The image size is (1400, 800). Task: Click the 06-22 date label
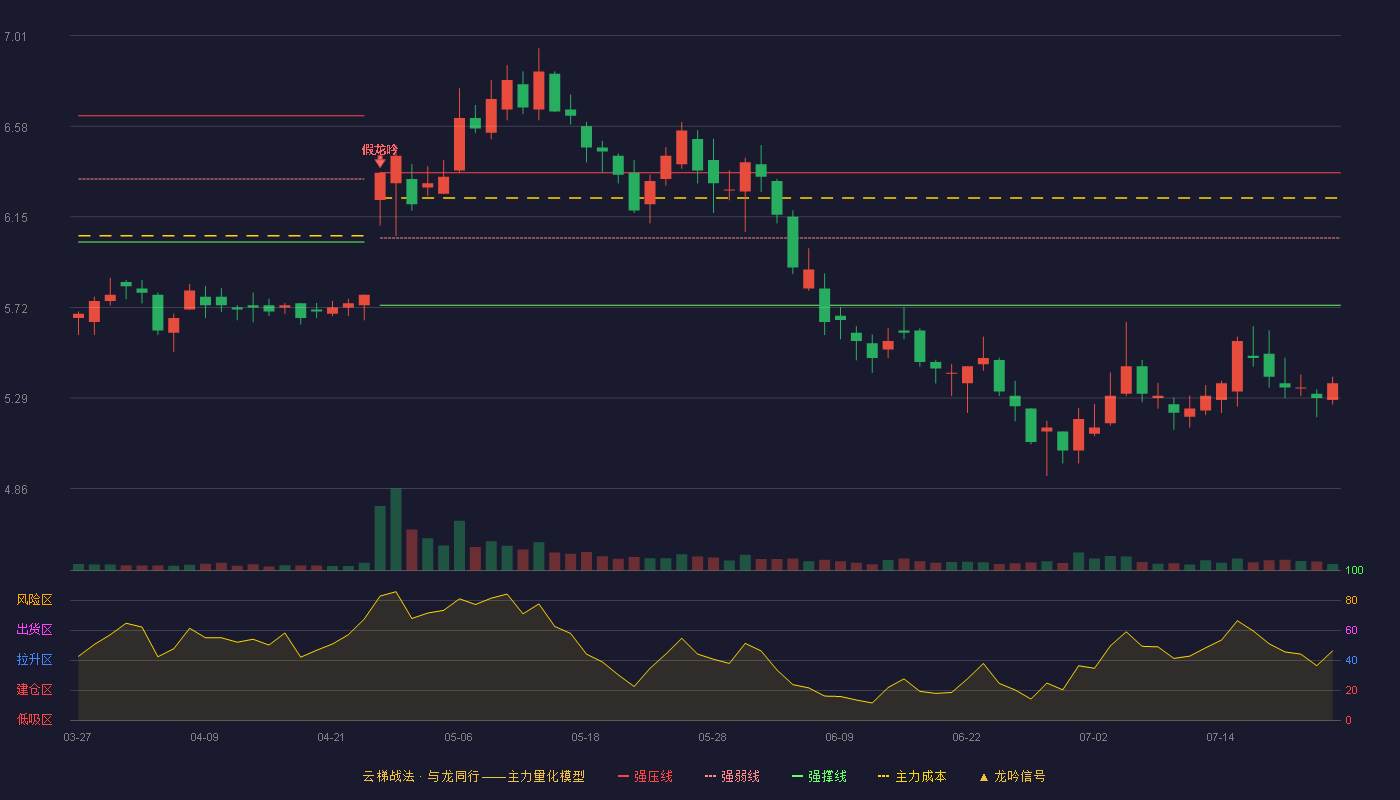966,737
